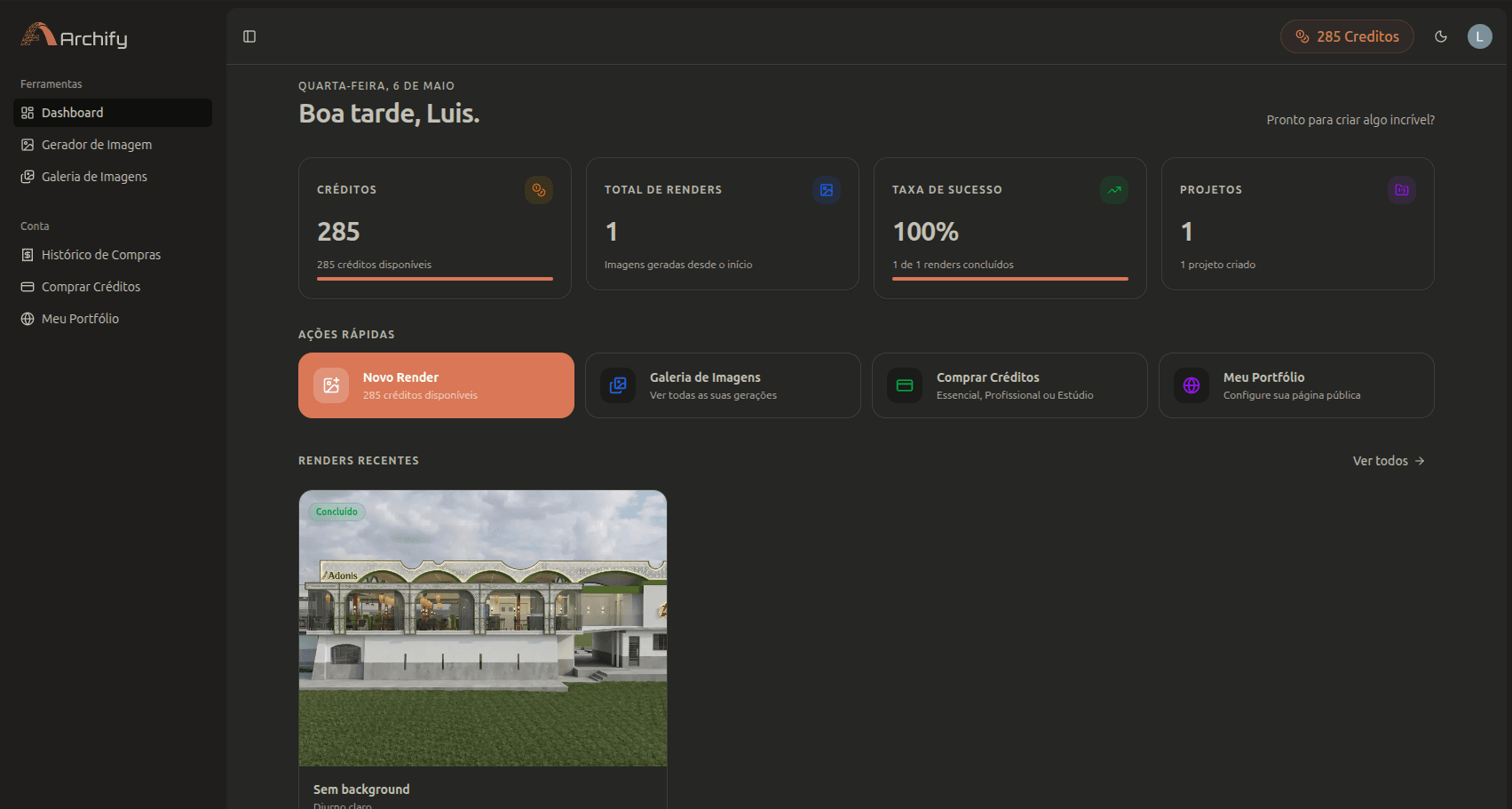Click "Pronto para criar algo incrível?" text
This screenshot has height=809, width=1512.
point(1350,120)
